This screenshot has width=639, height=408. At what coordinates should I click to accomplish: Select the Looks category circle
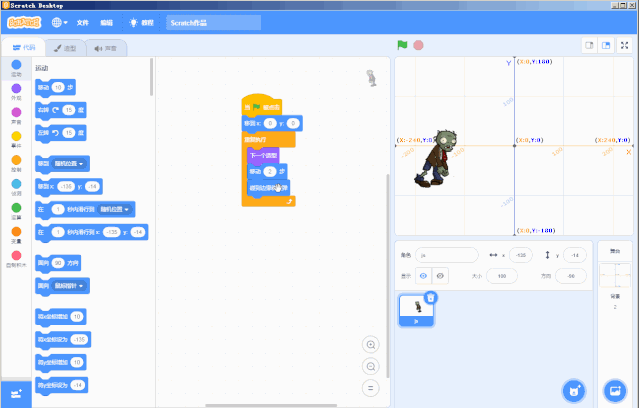tap(16, 88)
